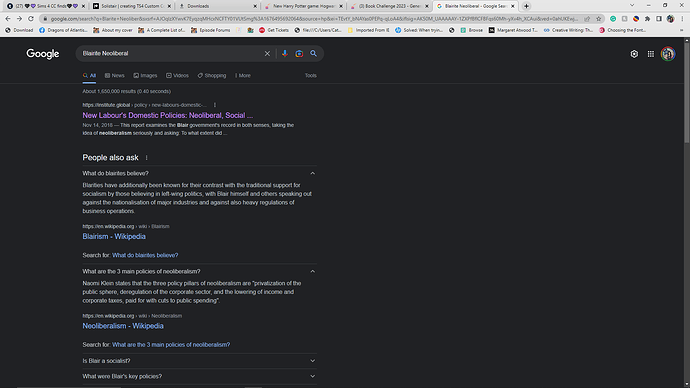Close the Solistair TS4 Custom tab
This screenshot has width=690, height=388.
pyautogui.click(x=169, y=6)
